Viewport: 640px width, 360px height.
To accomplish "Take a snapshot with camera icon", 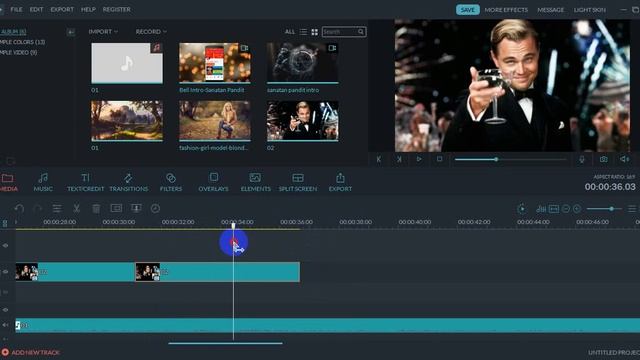I will [603, 159].
